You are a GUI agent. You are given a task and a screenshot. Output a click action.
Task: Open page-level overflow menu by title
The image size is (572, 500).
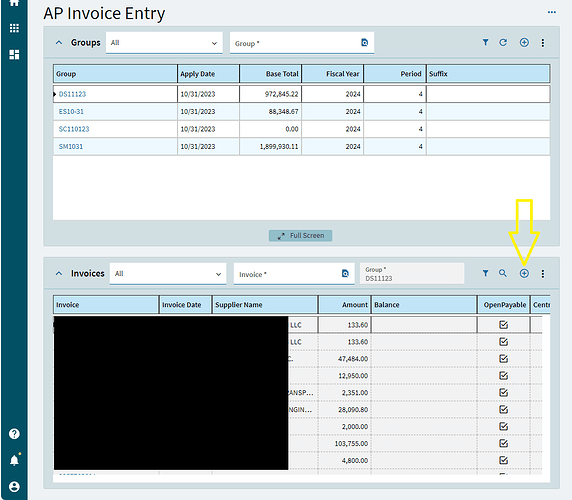click(x=552, y=12)
